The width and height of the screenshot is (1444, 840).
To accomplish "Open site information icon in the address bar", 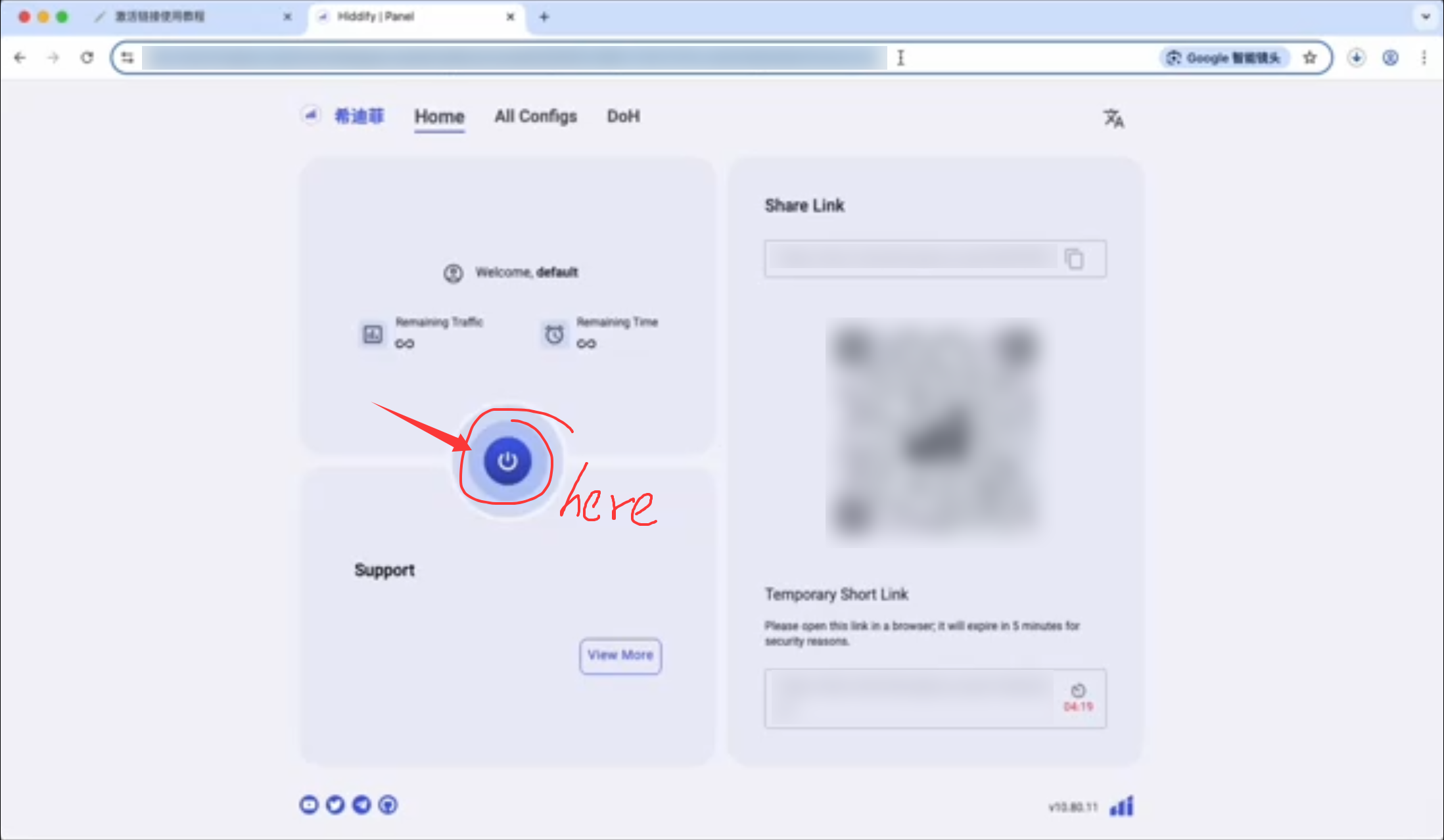I will coord(128,58).
